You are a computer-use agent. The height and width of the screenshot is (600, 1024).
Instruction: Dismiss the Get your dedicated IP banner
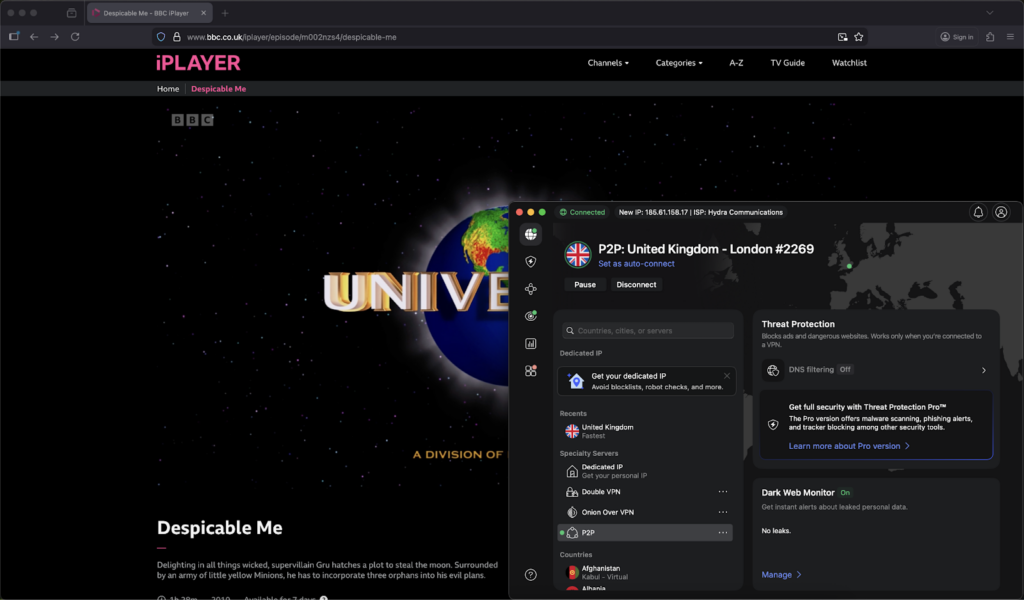pos(727,376)
